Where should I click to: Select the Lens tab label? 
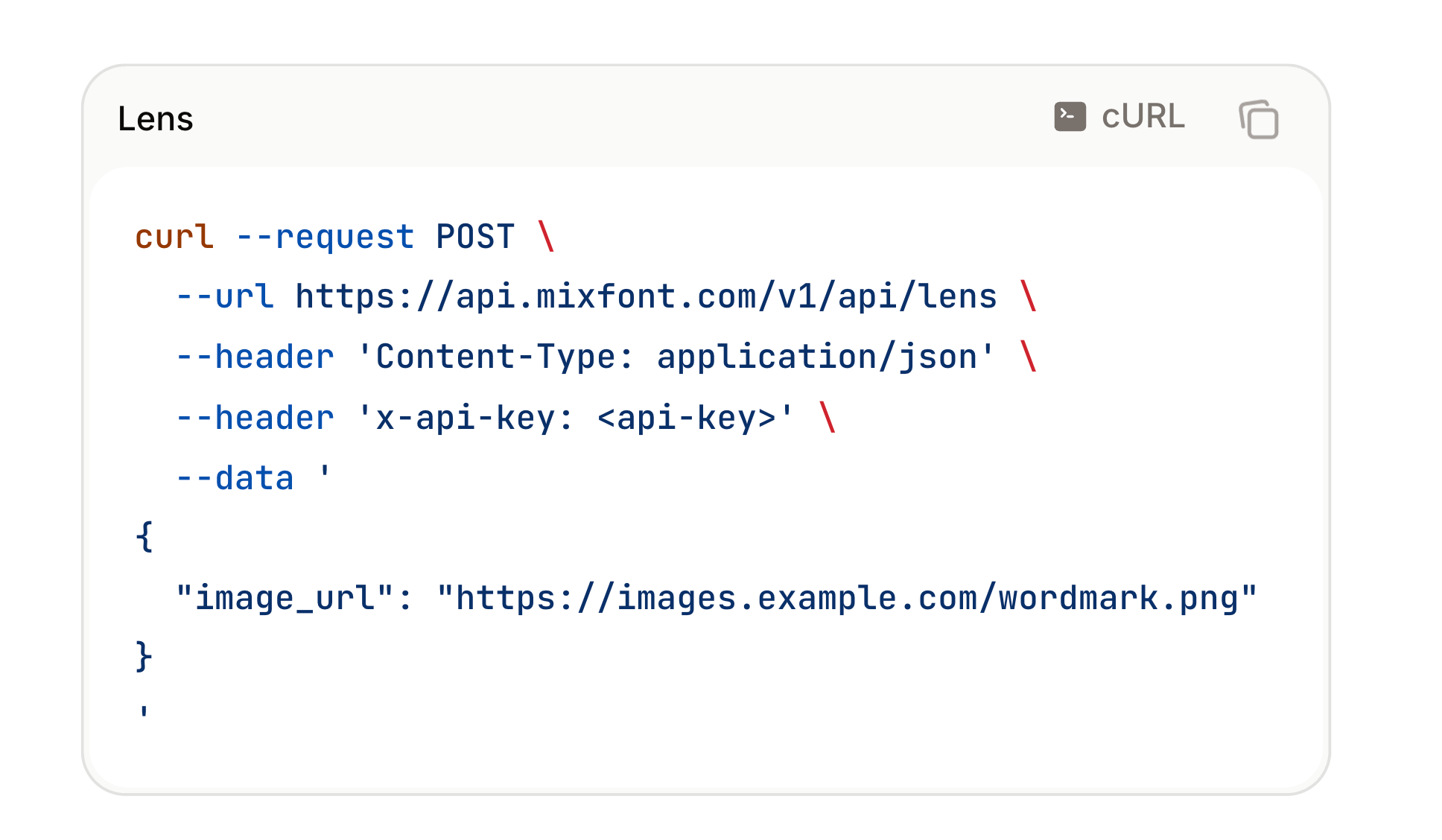(156, 118)
